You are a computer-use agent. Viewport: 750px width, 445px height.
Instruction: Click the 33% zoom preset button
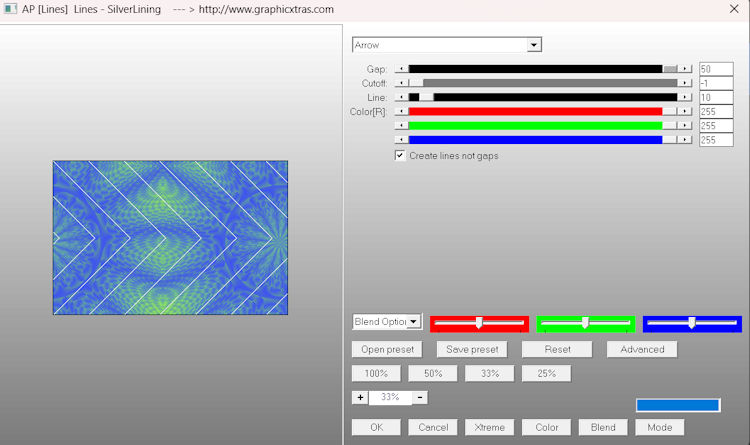490,373
